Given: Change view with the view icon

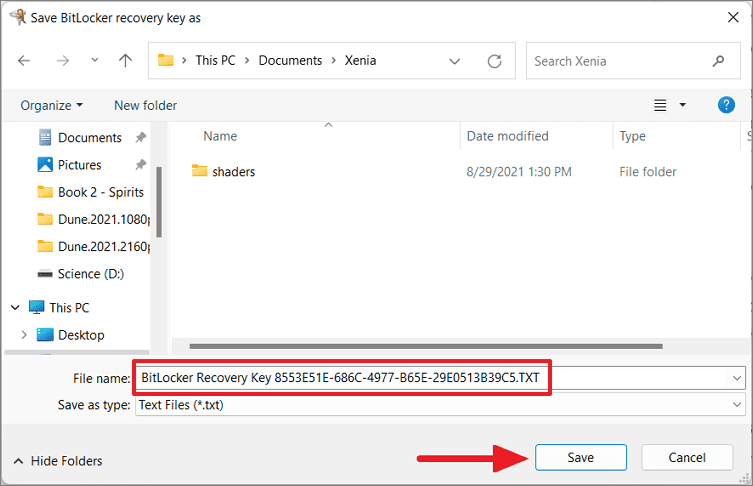Looking at the screenshot, I should [x=660, y=105].
